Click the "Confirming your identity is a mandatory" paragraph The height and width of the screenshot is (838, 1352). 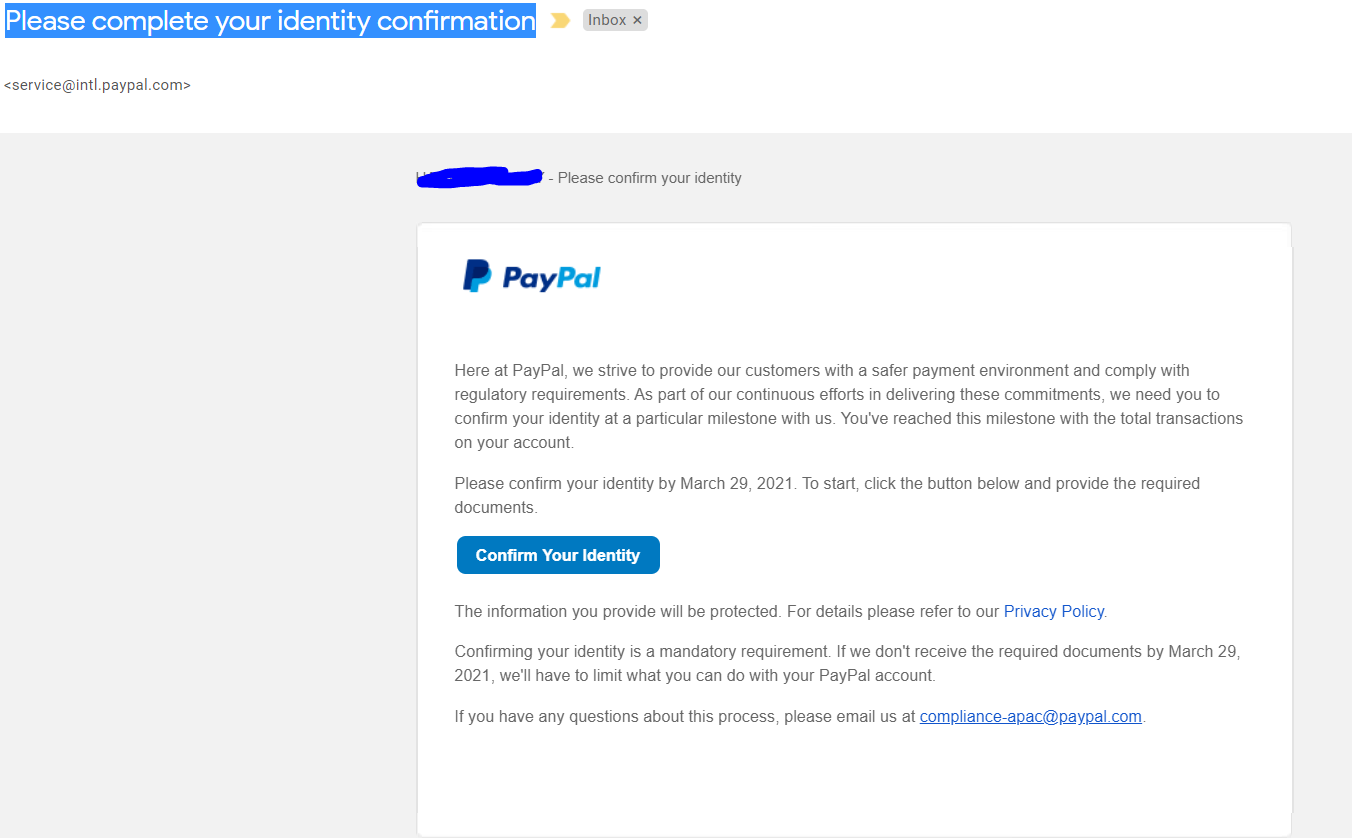pyautogui.click(x=846, y=663)
